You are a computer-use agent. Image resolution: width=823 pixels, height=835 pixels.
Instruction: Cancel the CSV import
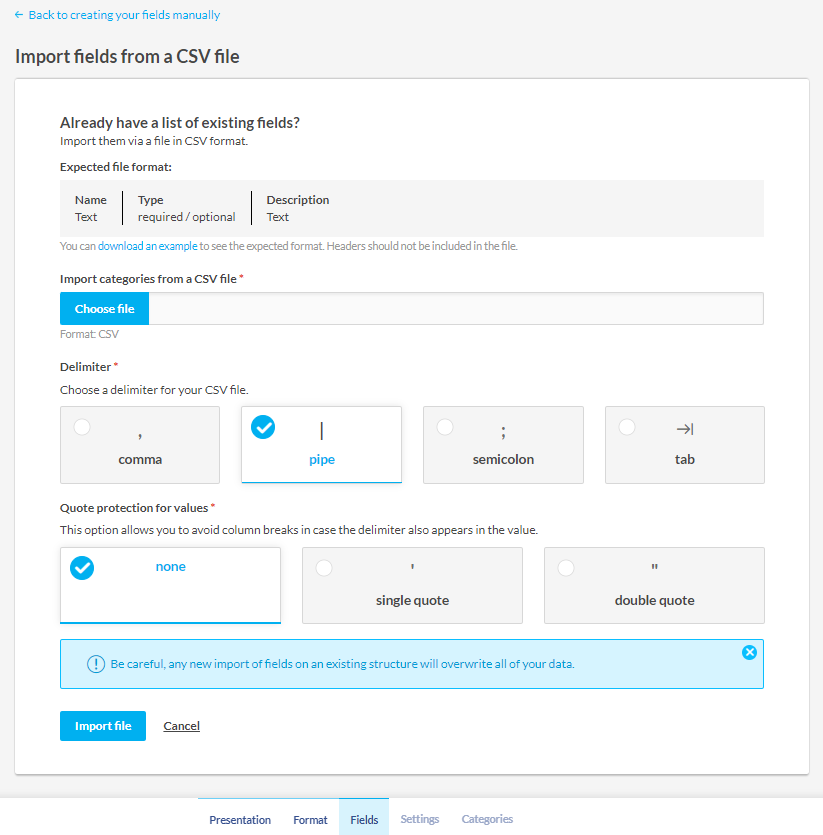(182, 726)
